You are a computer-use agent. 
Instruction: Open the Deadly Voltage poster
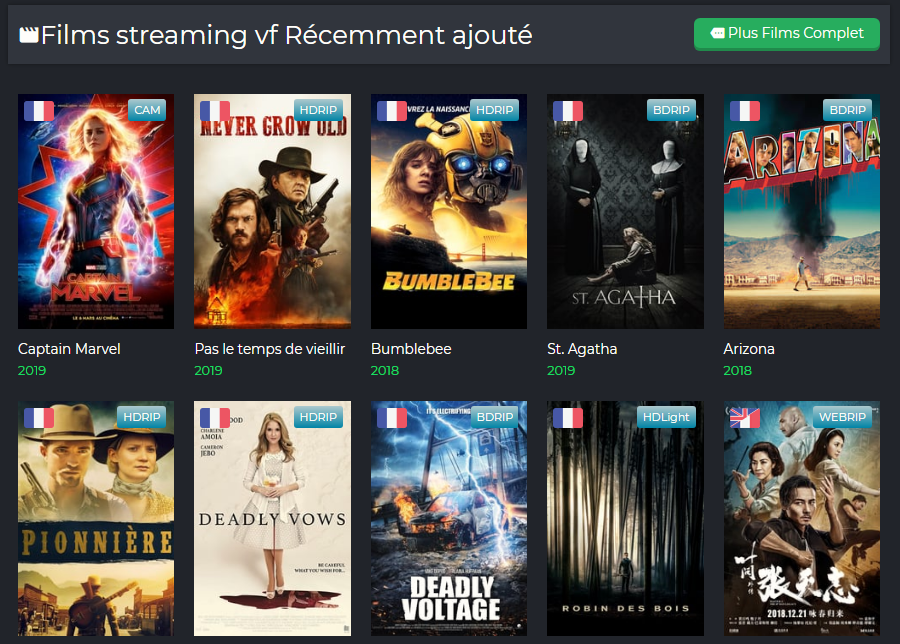coord(449,518)
